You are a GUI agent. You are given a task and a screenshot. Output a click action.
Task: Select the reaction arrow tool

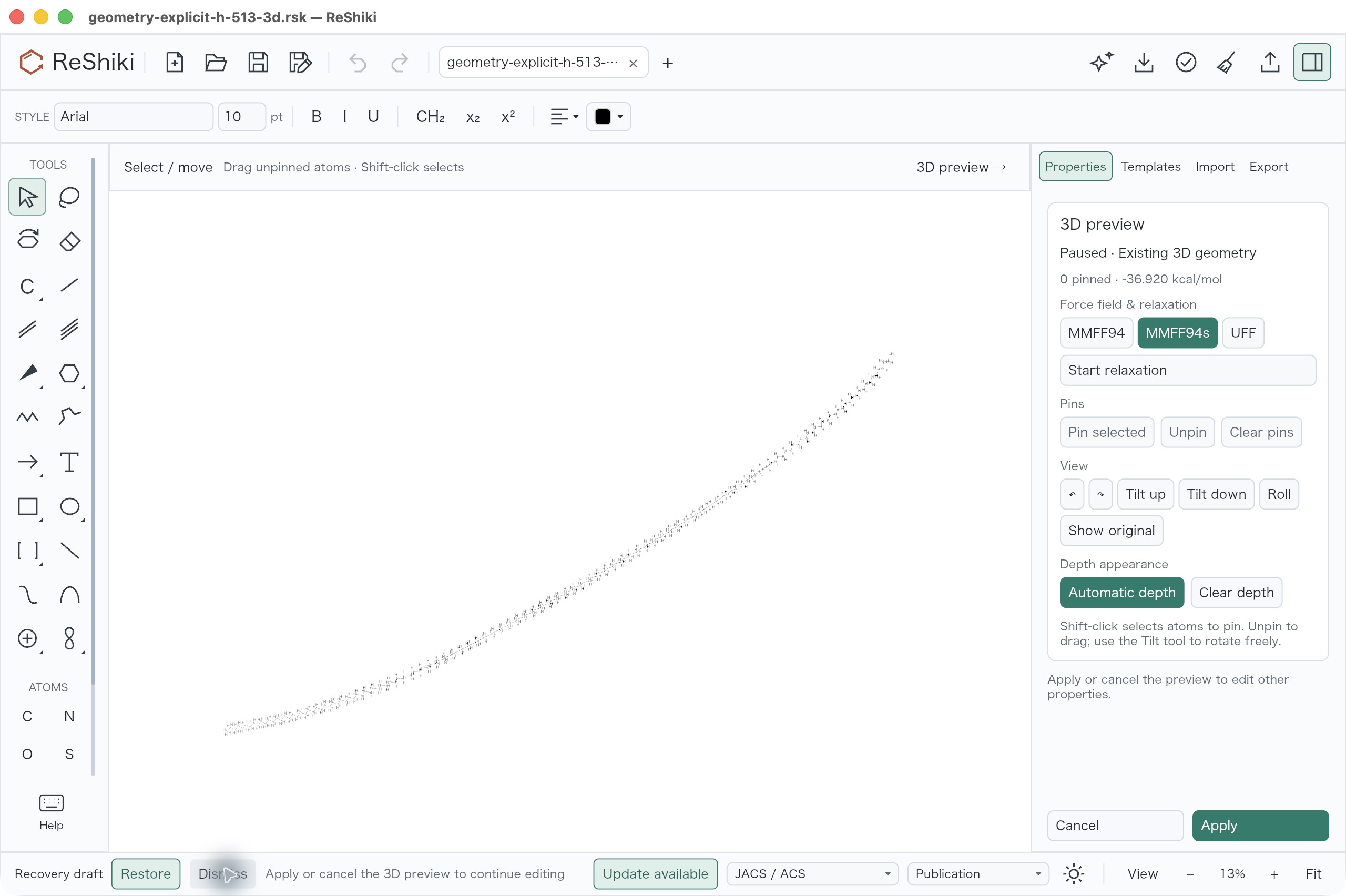[x=27, y=462]
